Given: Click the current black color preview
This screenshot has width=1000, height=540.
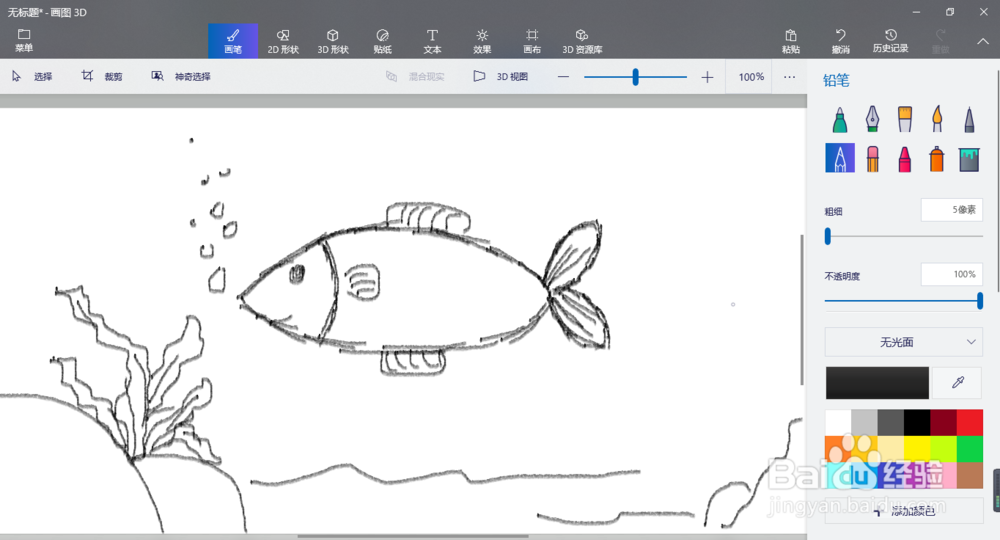Looking at the screenshot, I should pyautogui.click(x=877, y=383).
